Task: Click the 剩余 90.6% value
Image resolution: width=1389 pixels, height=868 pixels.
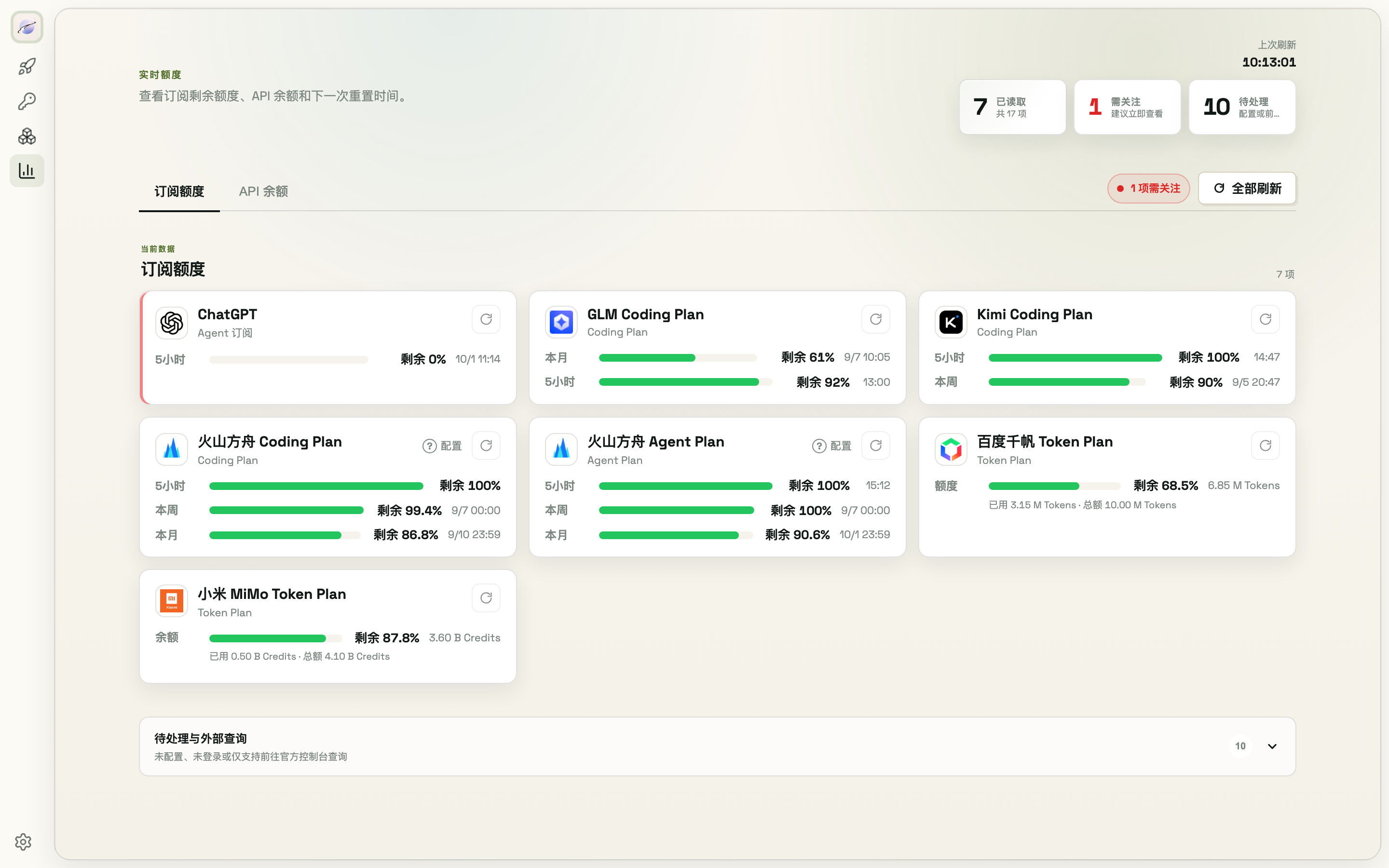Action: coord(797,535)
